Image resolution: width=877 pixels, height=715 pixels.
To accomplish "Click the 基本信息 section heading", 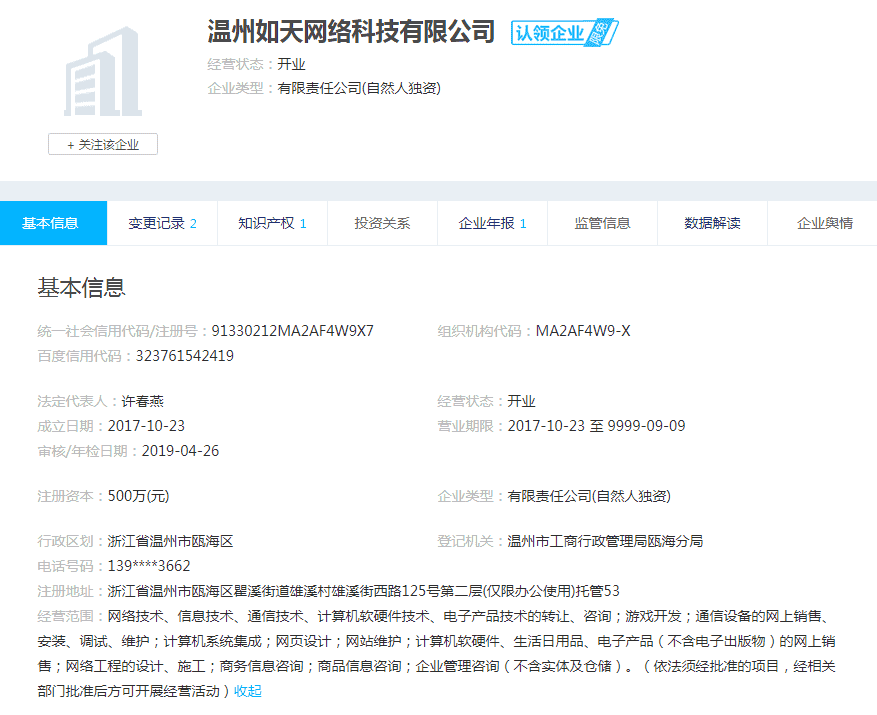I will (82, 287).
